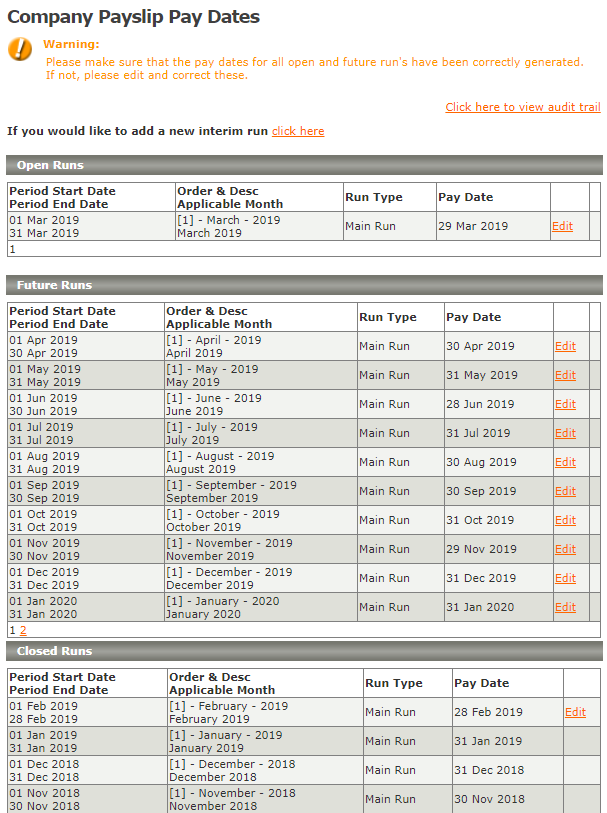The image size is (607, 813).
Task: Click Main Run in the March 2019 row
Action: point(370,226)
